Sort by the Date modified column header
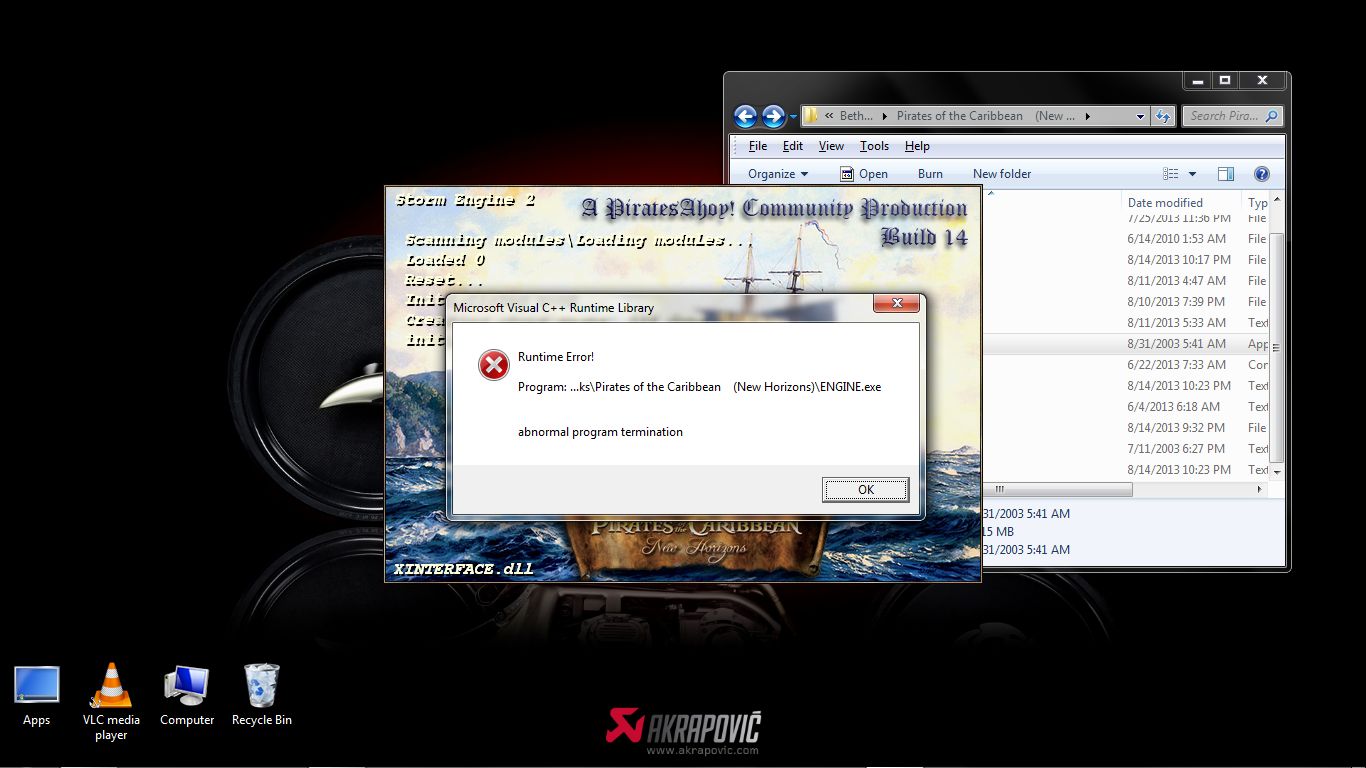 (x=1180, y=202)
